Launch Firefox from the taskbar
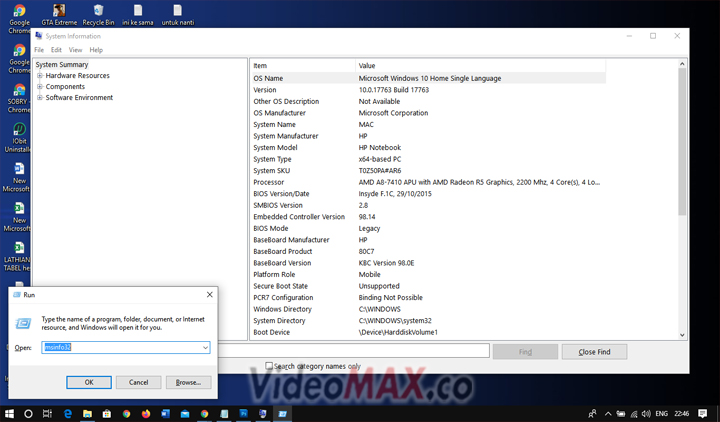This screenshot has height=422, width=720. click(x=146, y=414)
